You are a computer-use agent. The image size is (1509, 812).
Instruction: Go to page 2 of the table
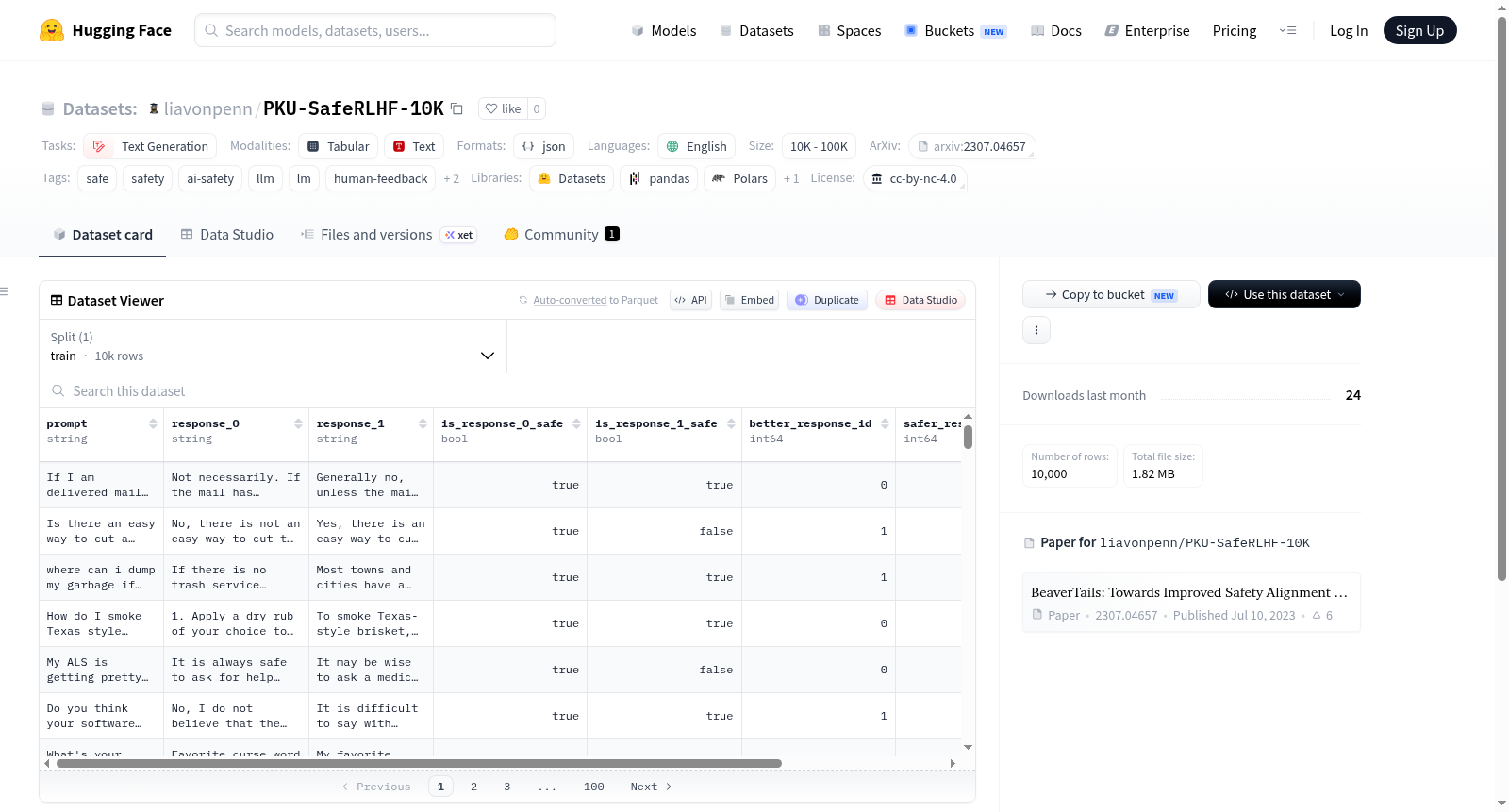(x=473, y=787)
